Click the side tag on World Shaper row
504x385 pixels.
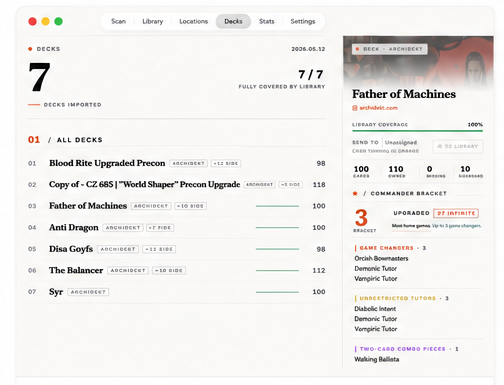point(290,185)
